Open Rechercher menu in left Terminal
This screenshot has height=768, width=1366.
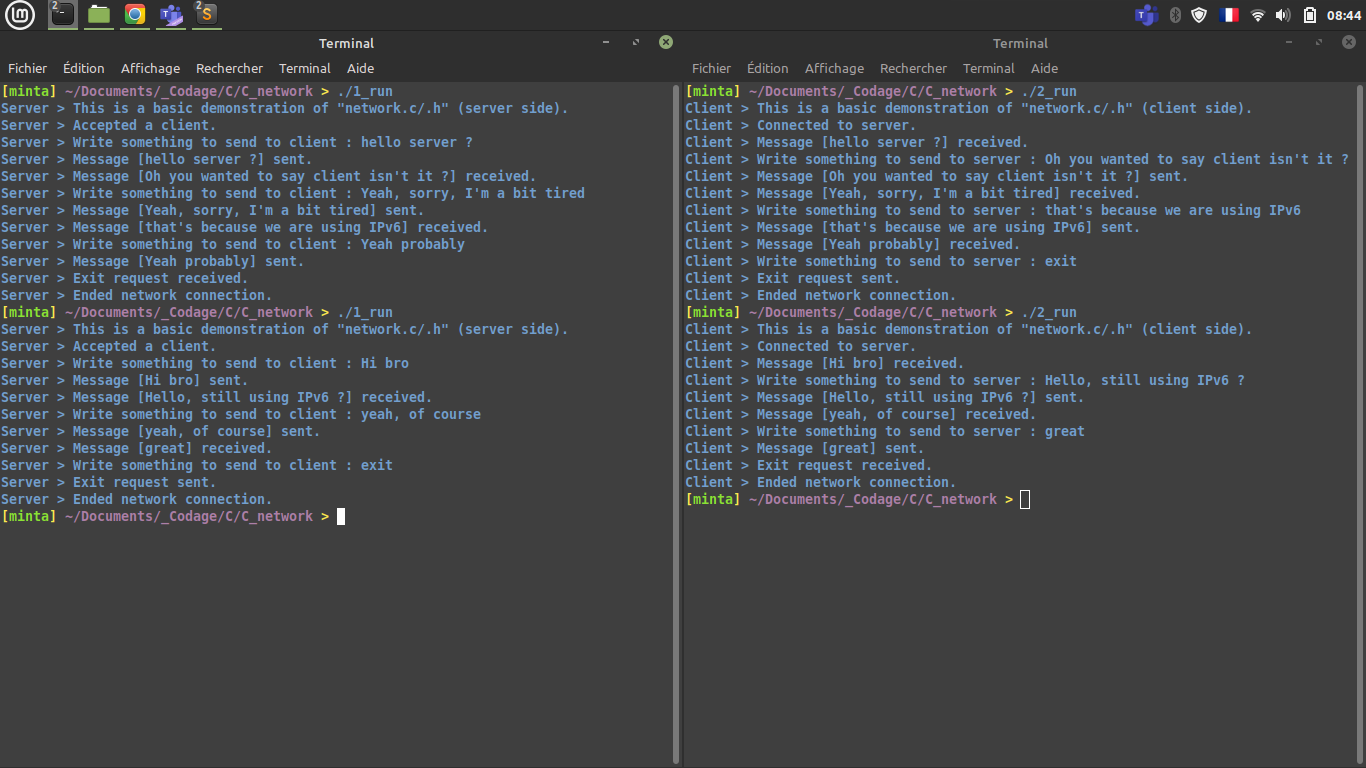click(229, 68)
